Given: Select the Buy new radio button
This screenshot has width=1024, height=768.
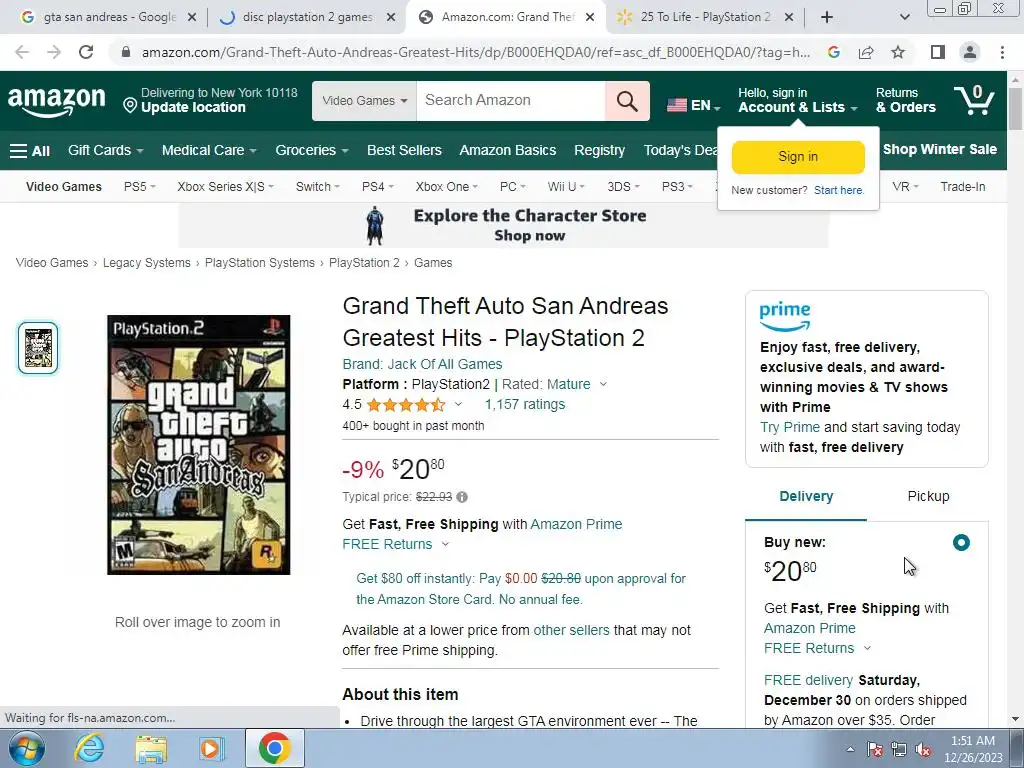Looking at the screenshot, I should (961, 543).
